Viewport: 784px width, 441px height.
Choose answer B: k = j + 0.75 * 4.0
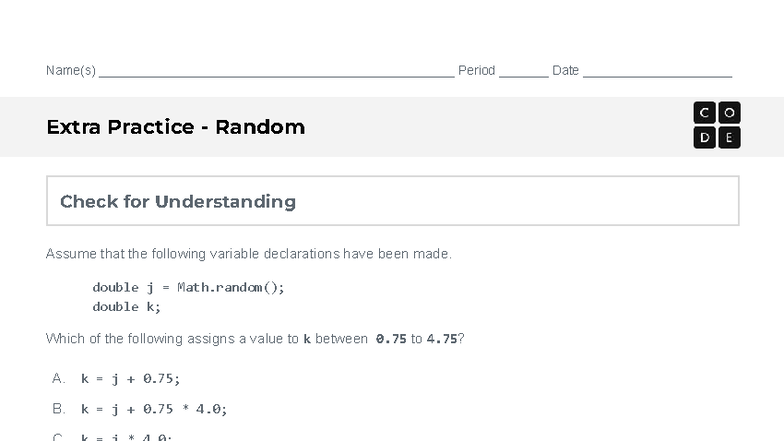coord(153,408)
